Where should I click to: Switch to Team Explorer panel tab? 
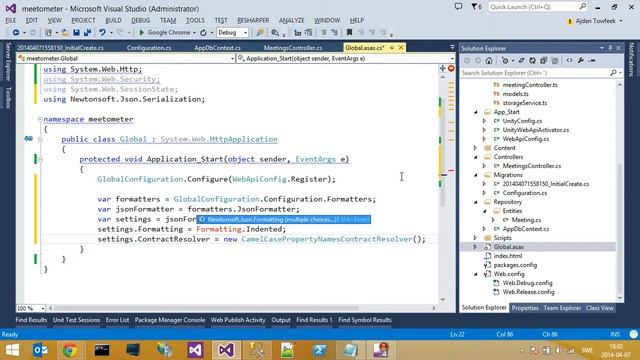[562, 308]
